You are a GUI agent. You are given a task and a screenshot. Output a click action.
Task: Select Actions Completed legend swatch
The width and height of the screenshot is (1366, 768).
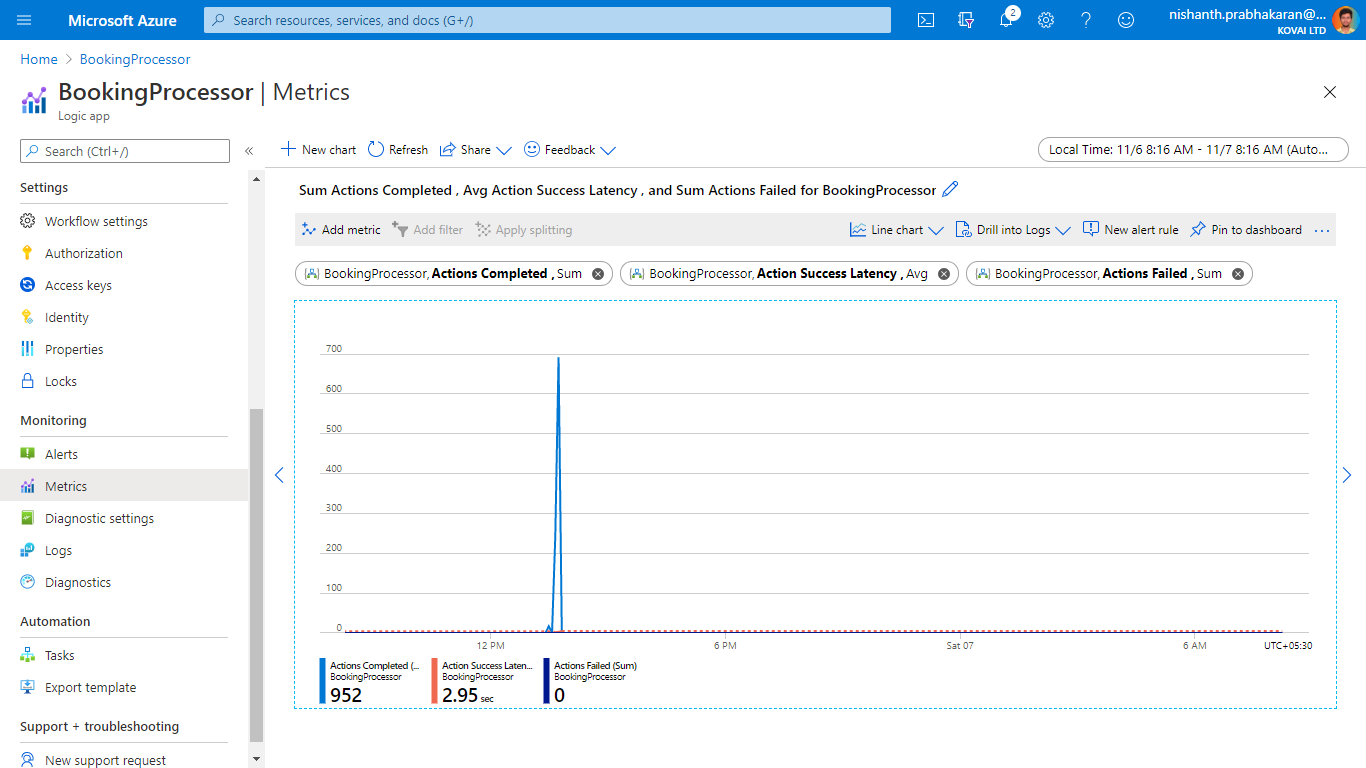323,681
